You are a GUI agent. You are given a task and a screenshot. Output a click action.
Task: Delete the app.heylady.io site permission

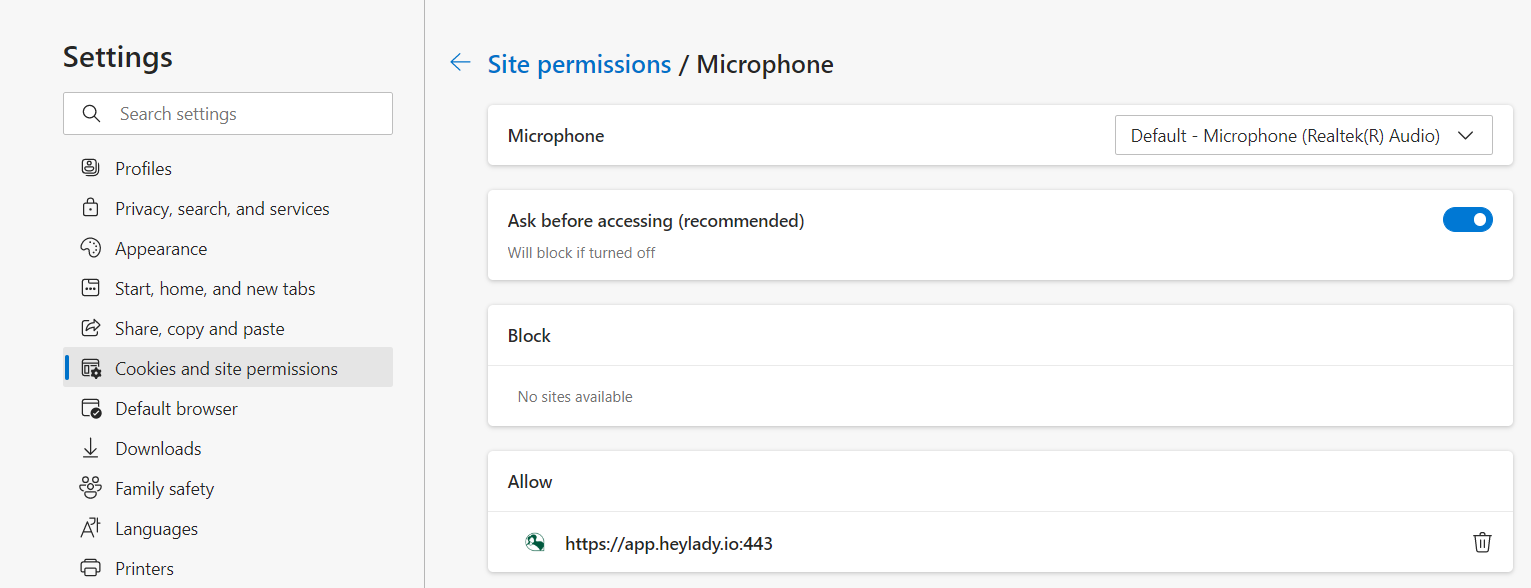coord(1482,542)
